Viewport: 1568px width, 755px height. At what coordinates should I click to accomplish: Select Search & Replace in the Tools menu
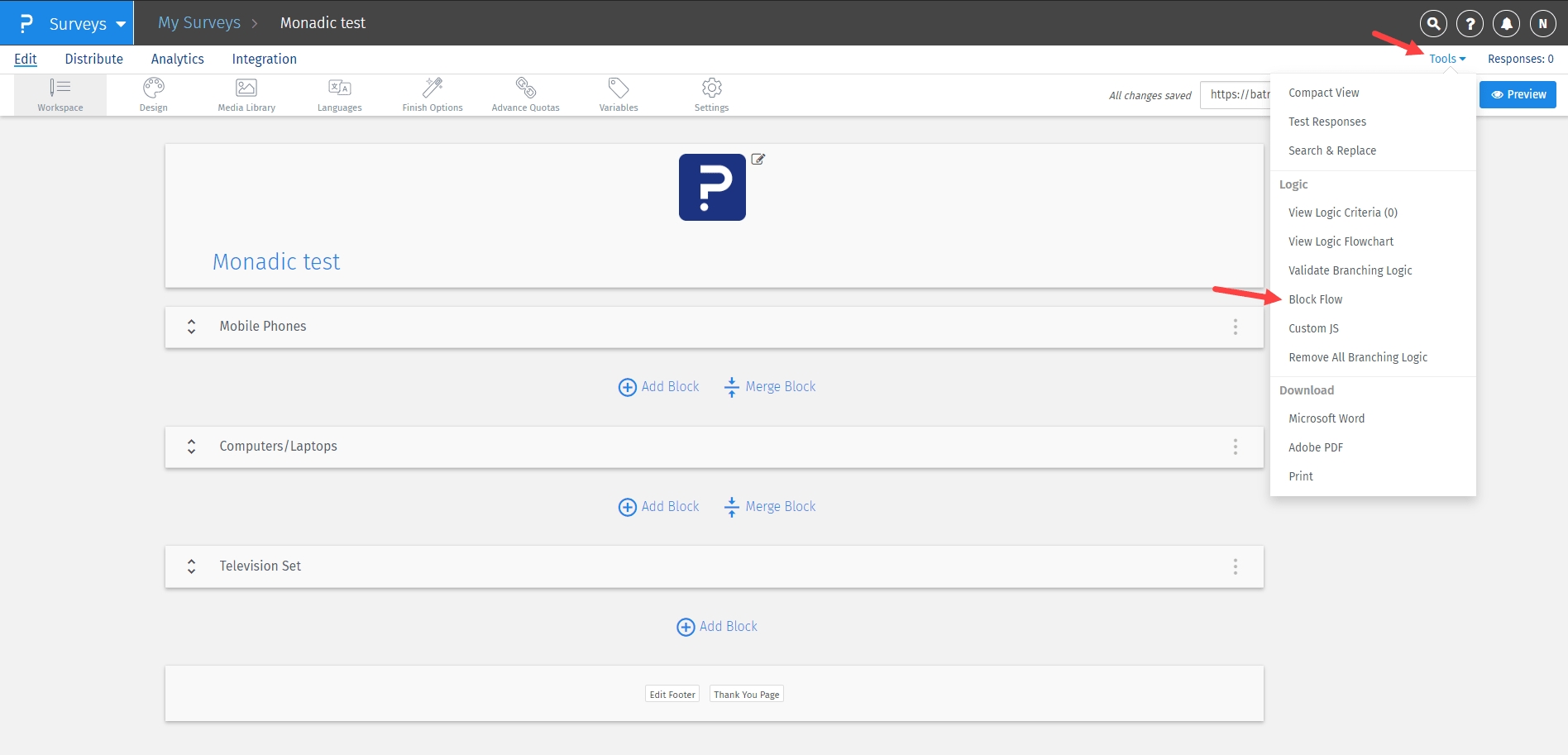[x=1332, y=150]
